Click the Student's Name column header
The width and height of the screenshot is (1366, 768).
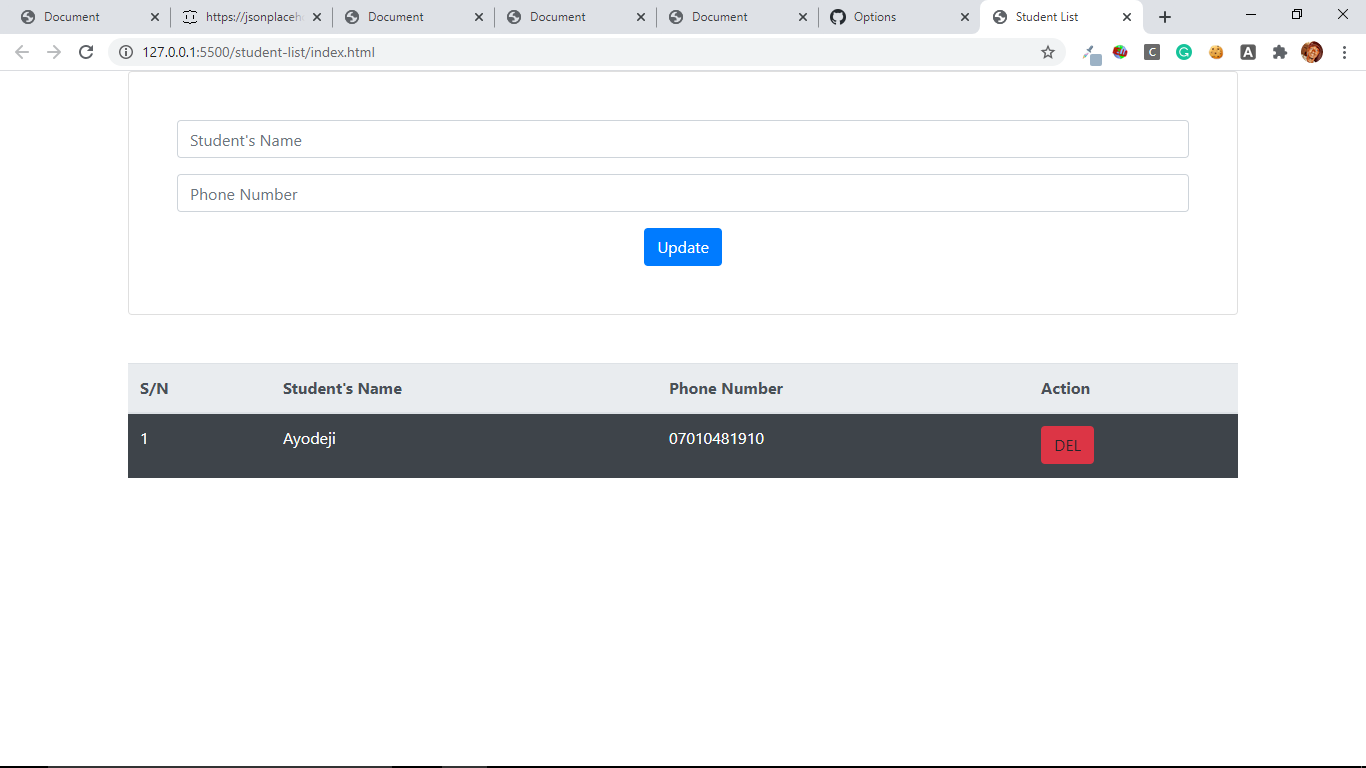point(342,388)
